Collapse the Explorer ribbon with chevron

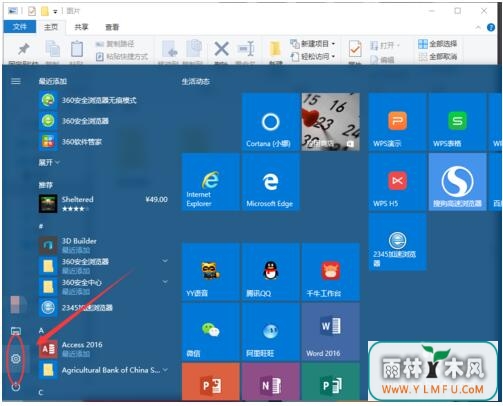(x=478, y=27)
